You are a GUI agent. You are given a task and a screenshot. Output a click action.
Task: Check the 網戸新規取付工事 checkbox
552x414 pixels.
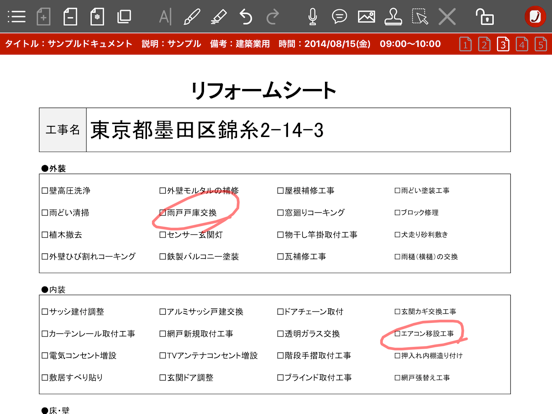pyautogui.click(x=162, y=334)
